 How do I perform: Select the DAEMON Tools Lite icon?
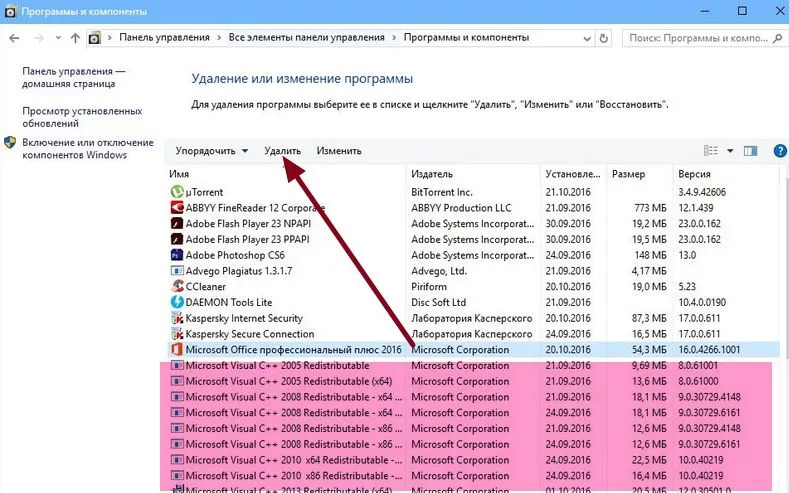[x=177, y=302]
